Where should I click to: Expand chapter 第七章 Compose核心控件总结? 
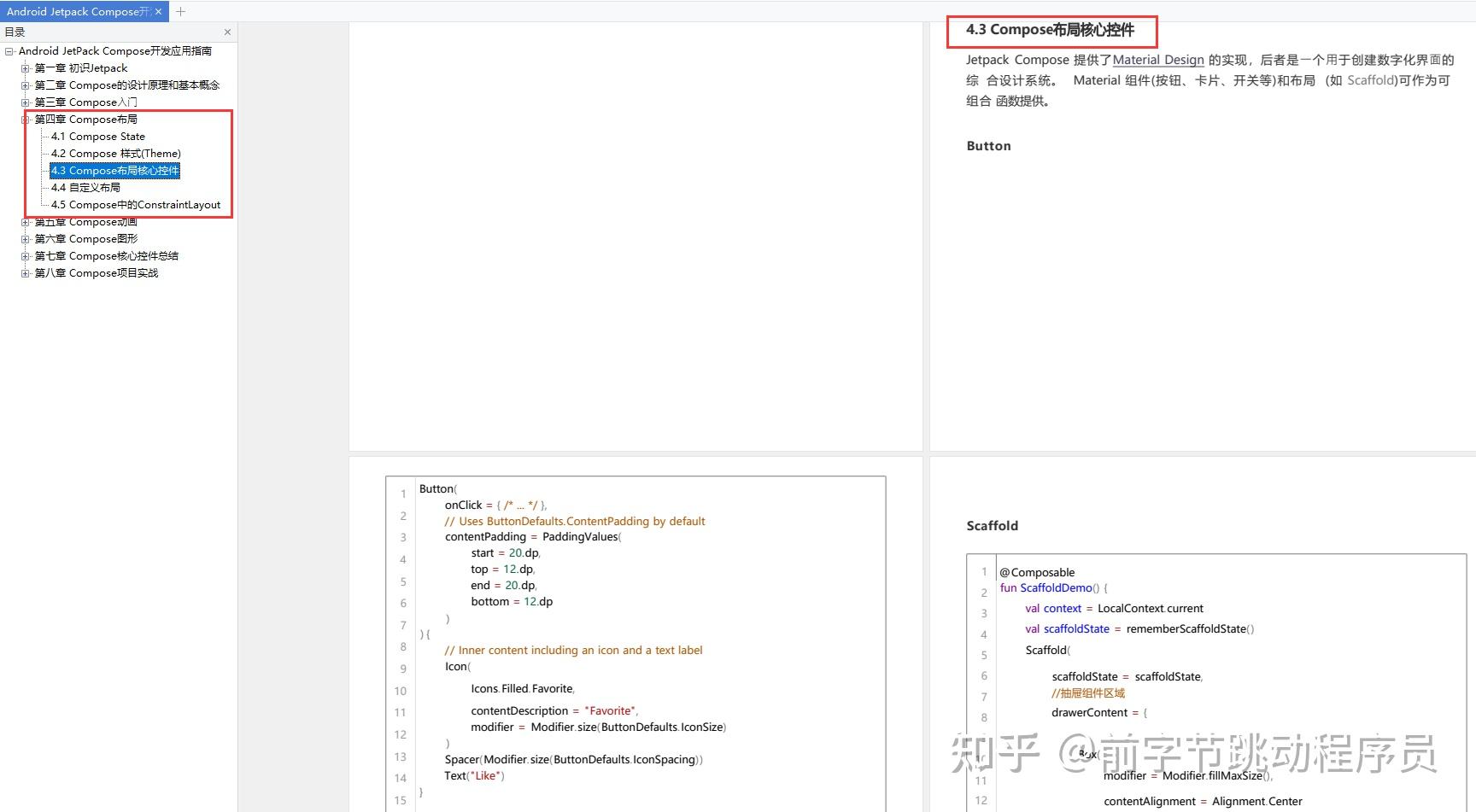coord(26,255)
